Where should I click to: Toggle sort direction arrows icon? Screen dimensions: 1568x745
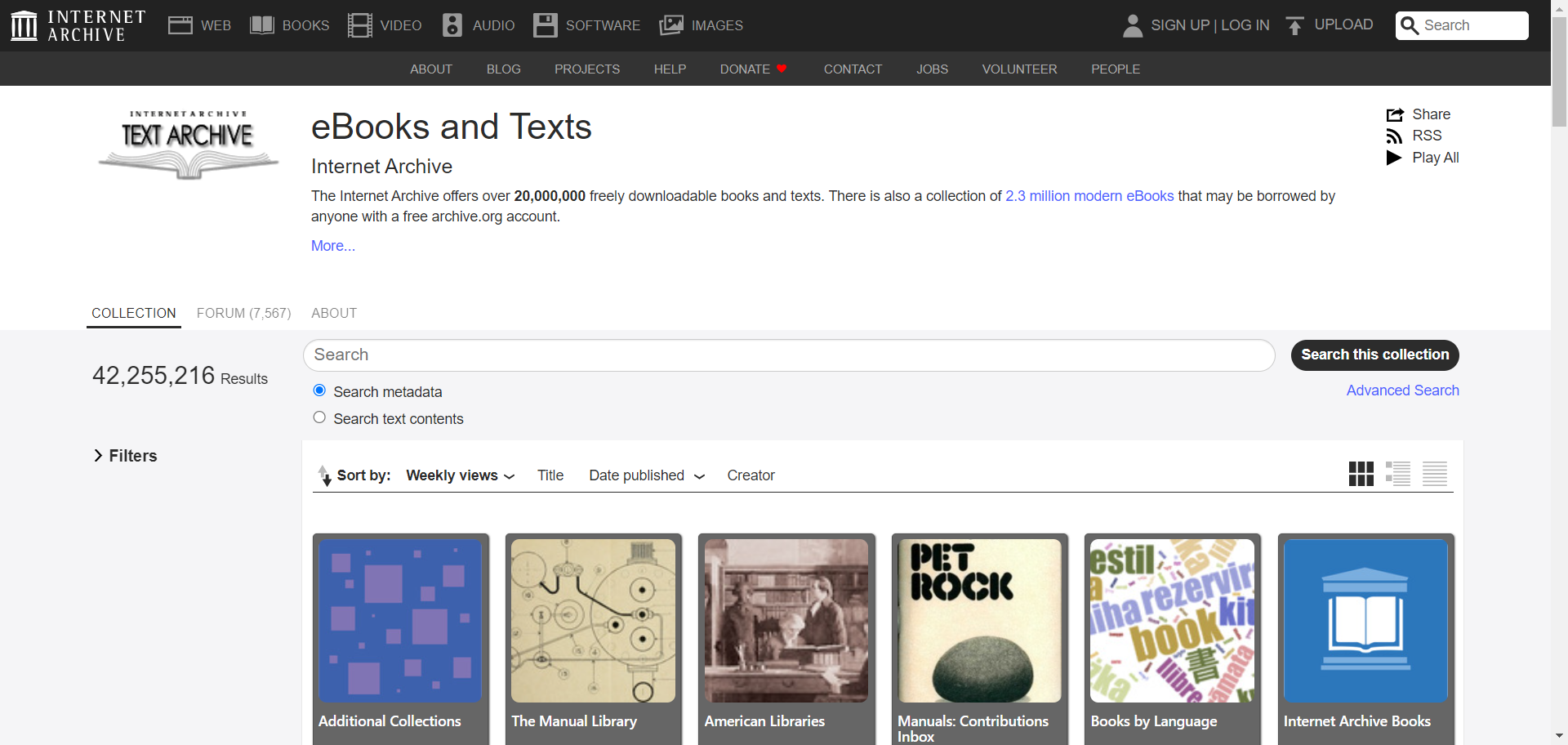(325, 475)
